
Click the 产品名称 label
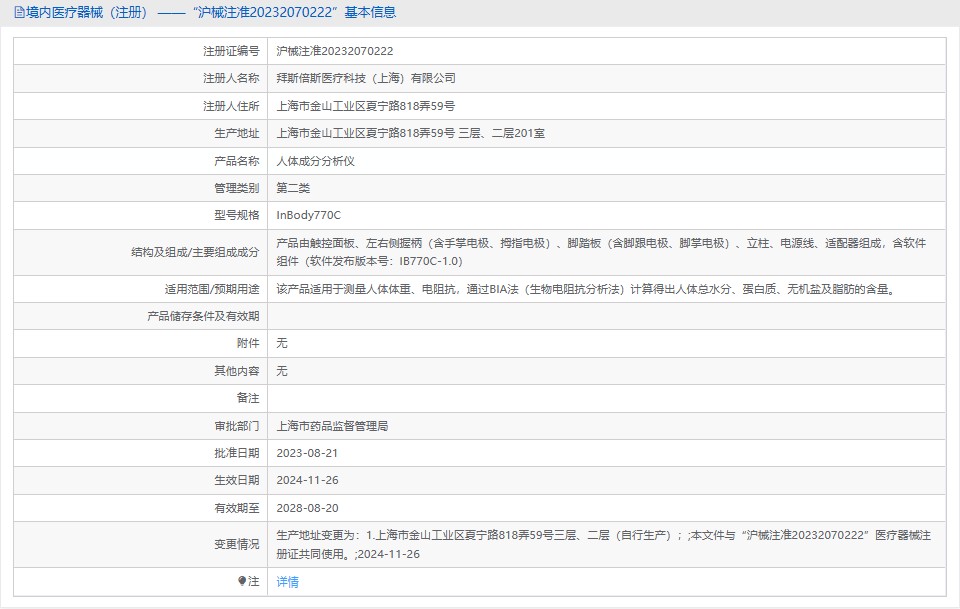tap(236, 161)
